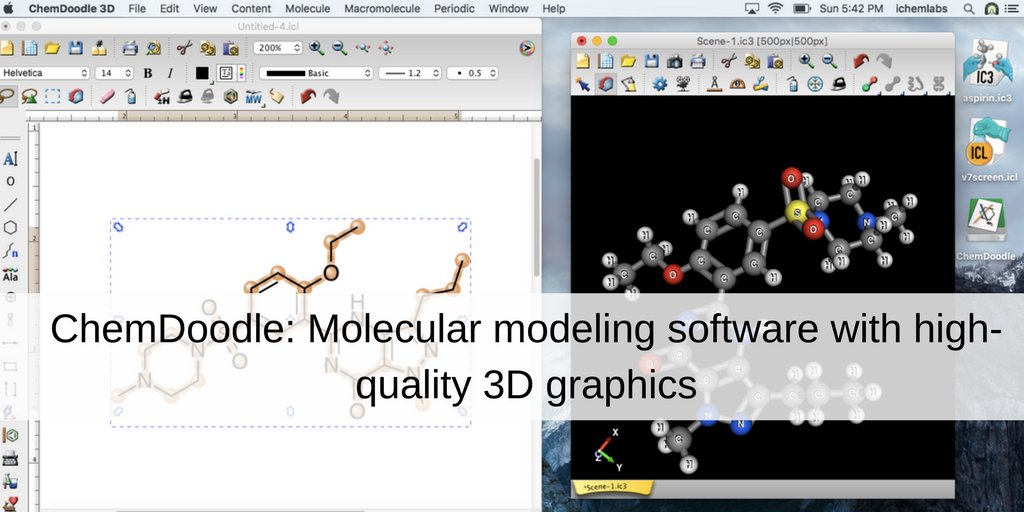The width and height of the screenshot is (1024, 512).
Task: Open the Apple menu
Action: [9, 8]
